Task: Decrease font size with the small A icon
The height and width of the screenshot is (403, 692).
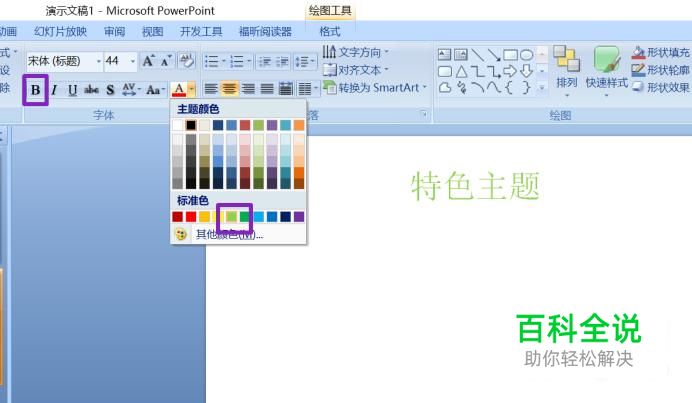Action: point(166,61)
